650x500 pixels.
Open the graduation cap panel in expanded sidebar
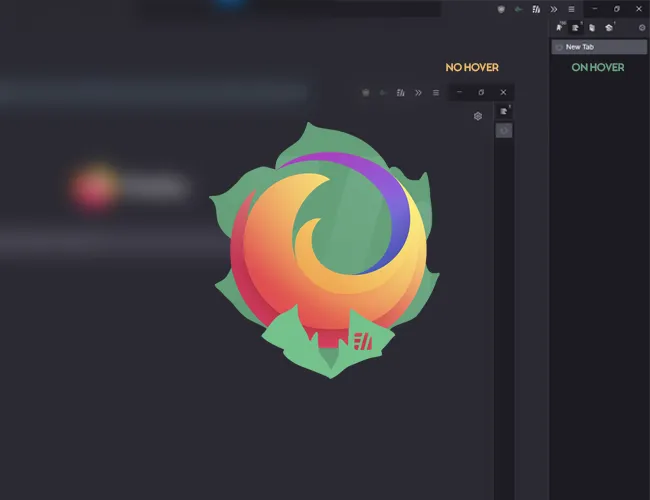tap(609, 28)
